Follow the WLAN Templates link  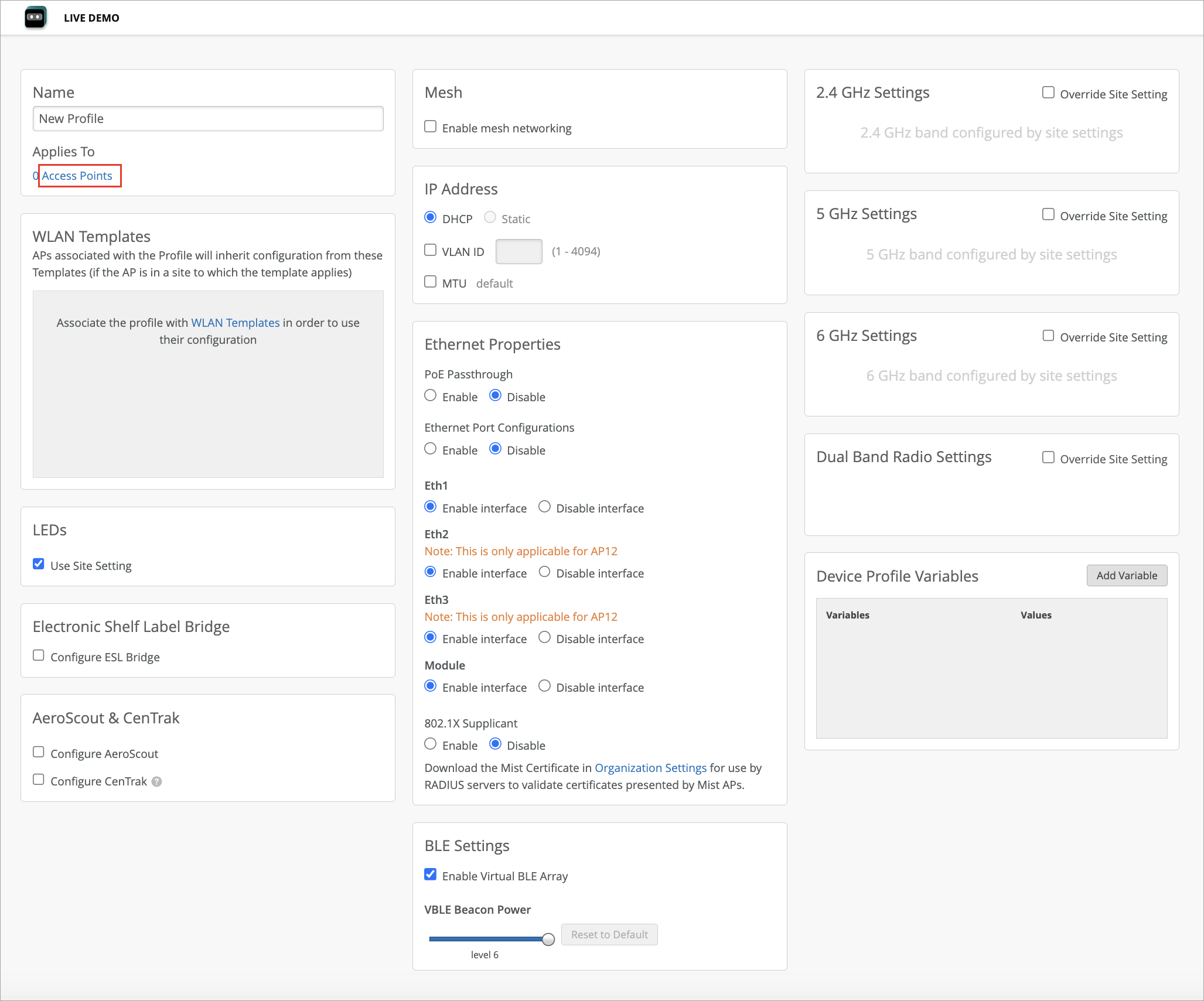(x=235, y=323)
